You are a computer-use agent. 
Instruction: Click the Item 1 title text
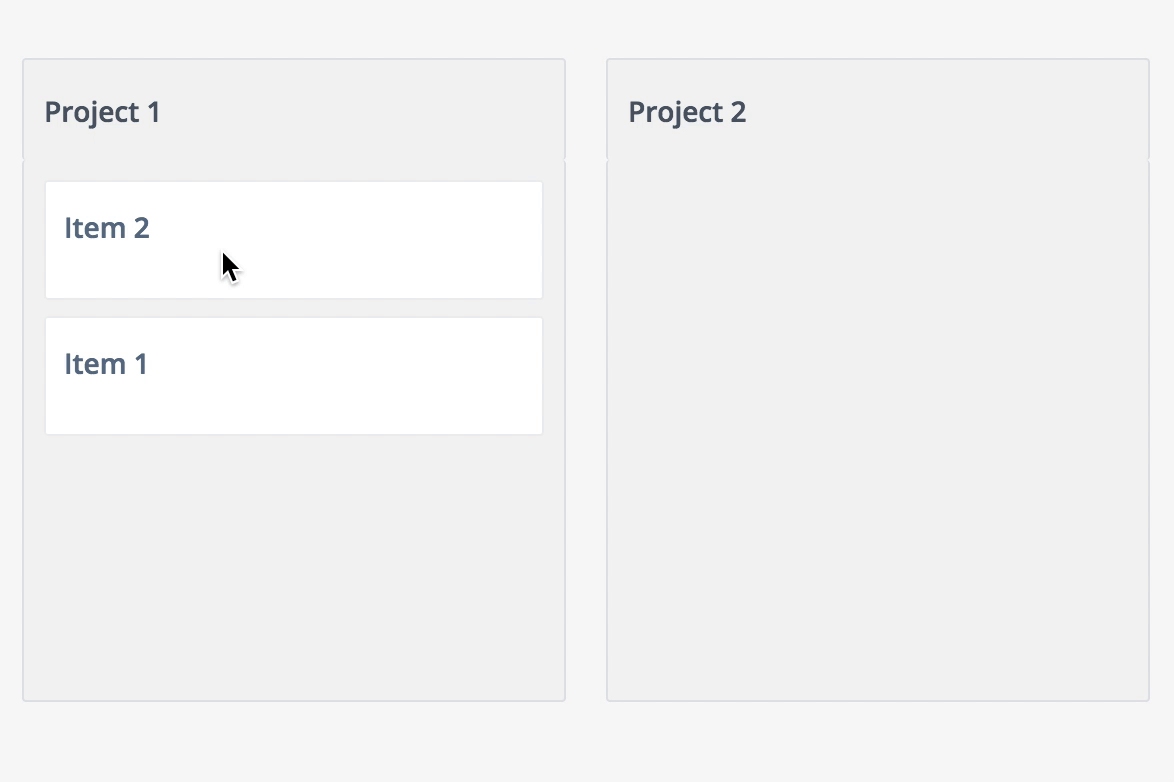tap(105, 363)
